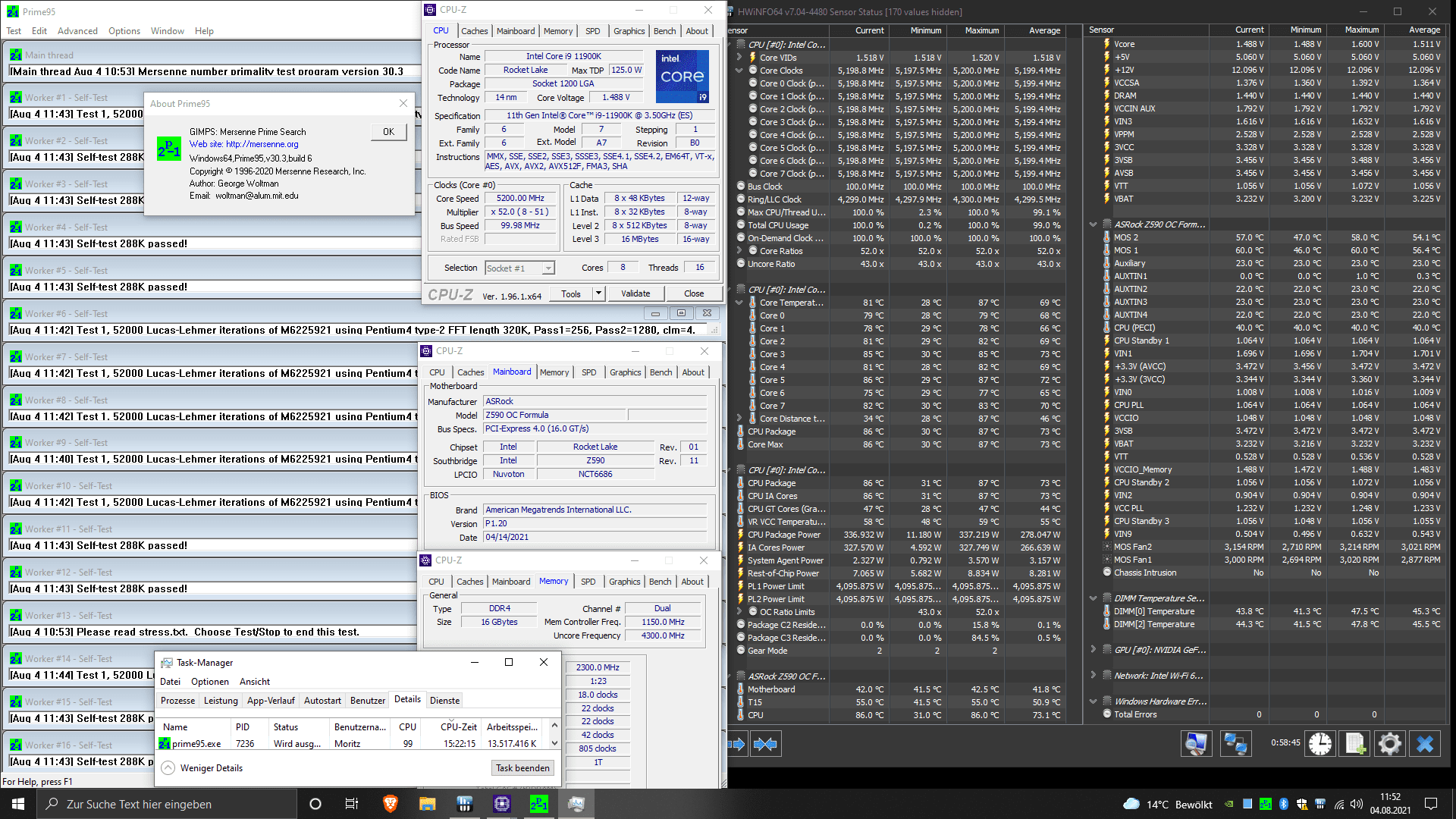The image size is (1456, 819).
Task: Open Socket #1 selection dropdown in CPU-Z
Action: (548, 268)
